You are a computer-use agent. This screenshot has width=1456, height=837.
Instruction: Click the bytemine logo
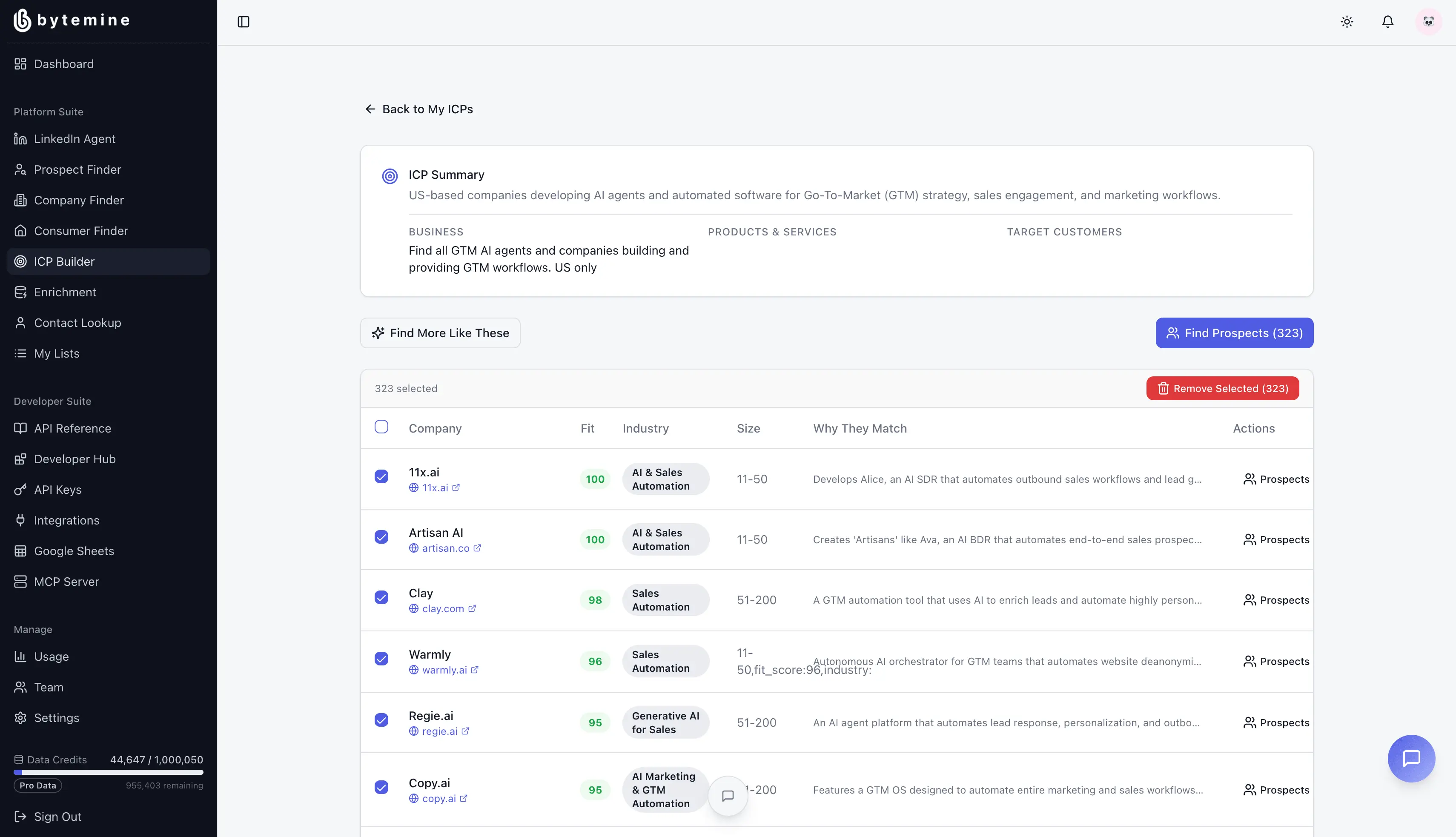[x=71, y=20]
